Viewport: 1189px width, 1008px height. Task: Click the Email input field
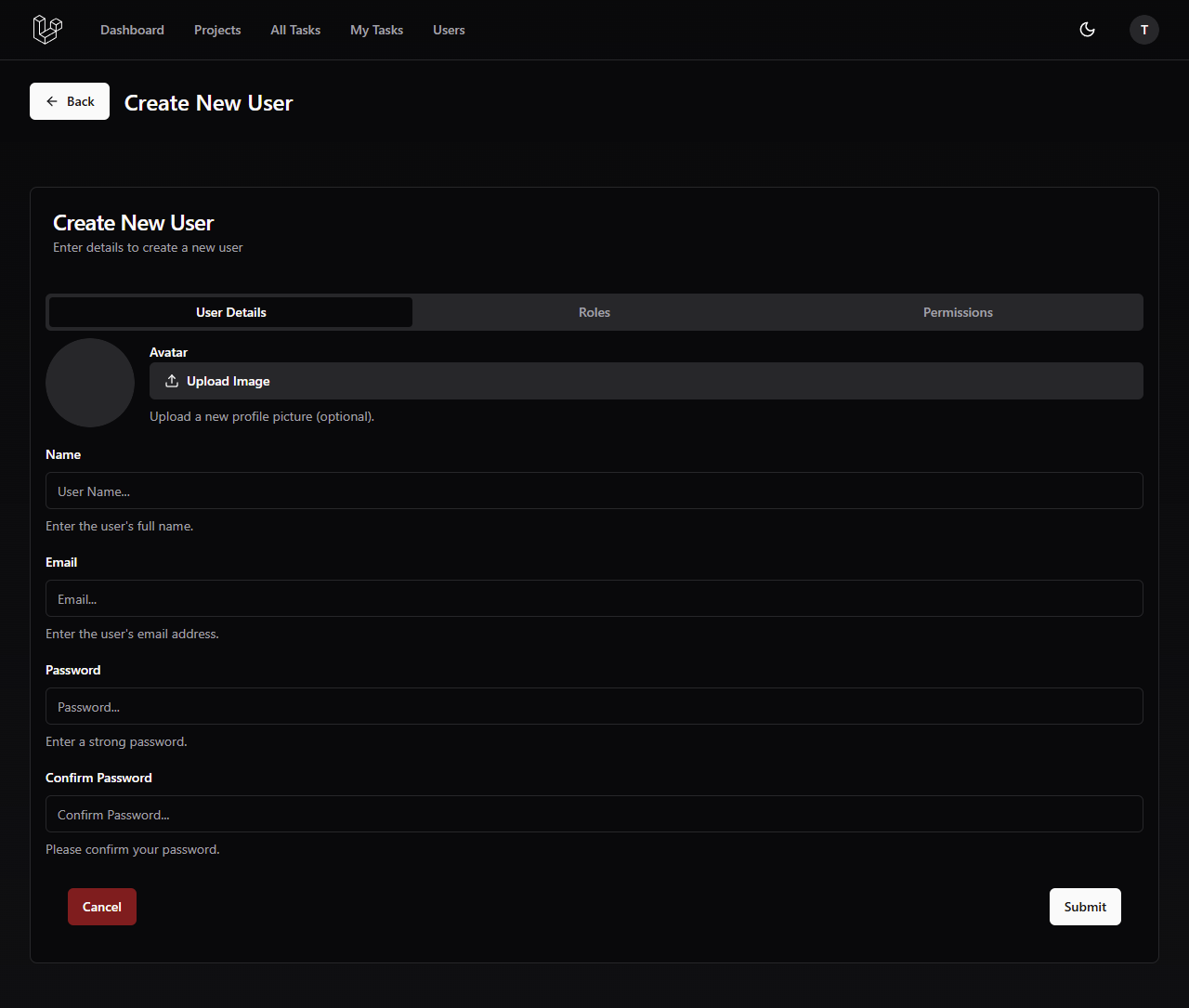point(594,598)
